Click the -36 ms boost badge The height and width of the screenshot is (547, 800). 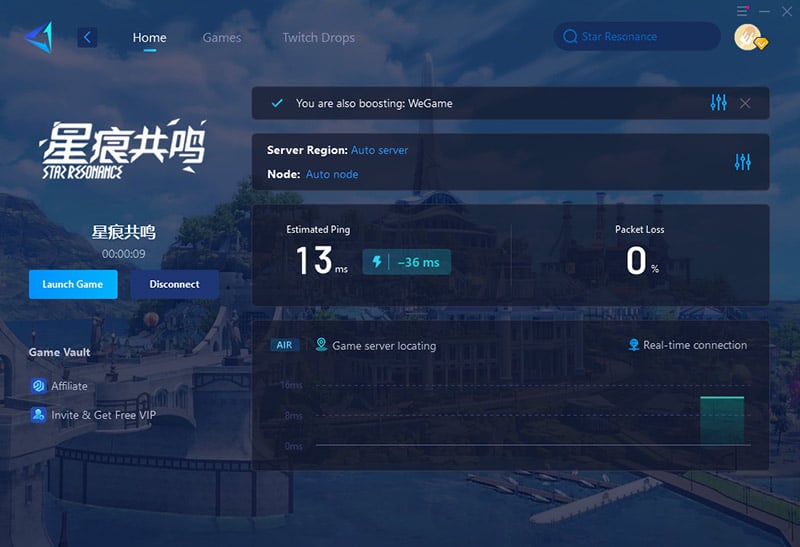407,262
